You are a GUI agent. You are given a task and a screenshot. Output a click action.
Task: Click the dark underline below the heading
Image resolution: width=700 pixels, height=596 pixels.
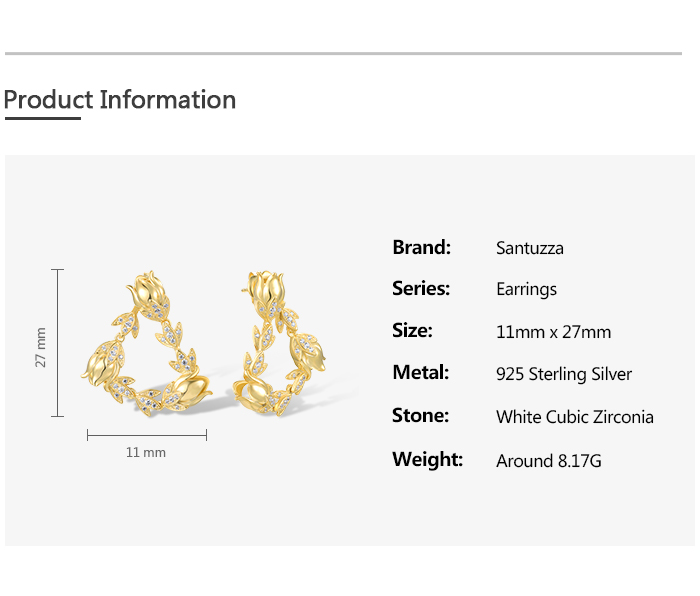tap(42, 119)
